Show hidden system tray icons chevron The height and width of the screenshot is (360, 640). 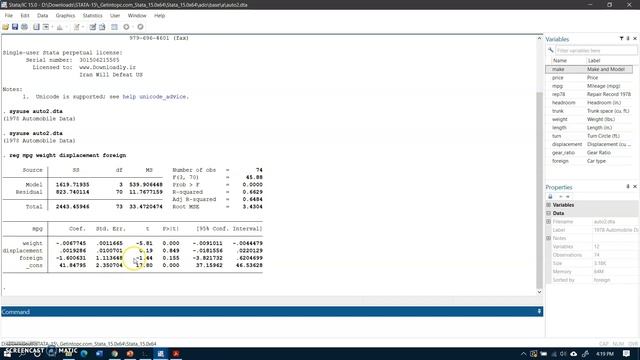click(x=523, y=354)
